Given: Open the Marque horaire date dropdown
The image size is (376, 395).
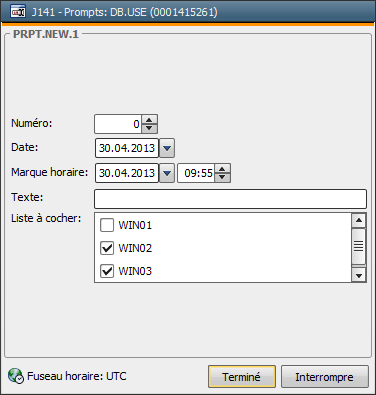Looking at the screenshot, I should (167, 173).
